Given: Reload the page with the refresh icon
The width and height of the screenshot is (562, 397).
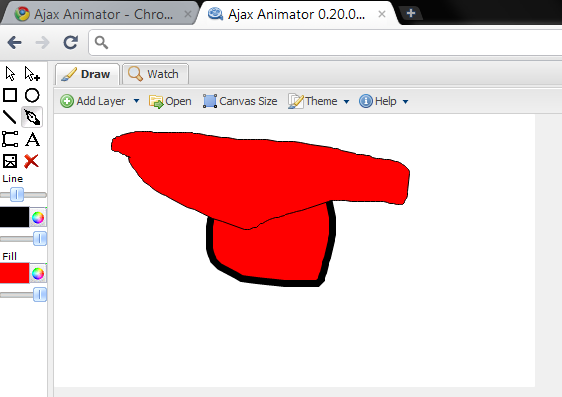Looking at the screenshot, I should point(71,42).
